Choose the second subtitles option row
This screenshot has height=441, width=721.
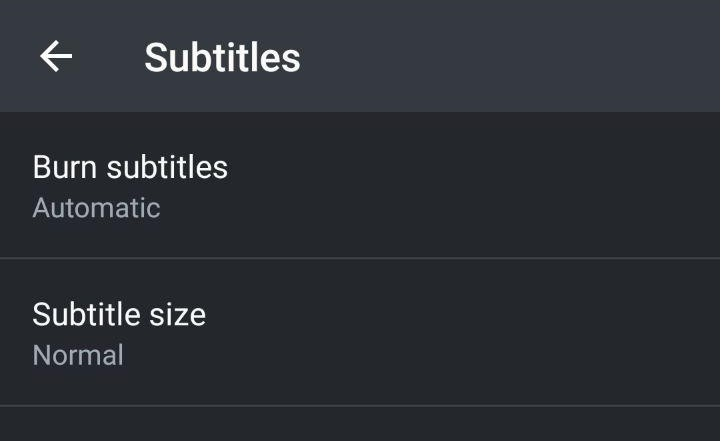[360, 333]
